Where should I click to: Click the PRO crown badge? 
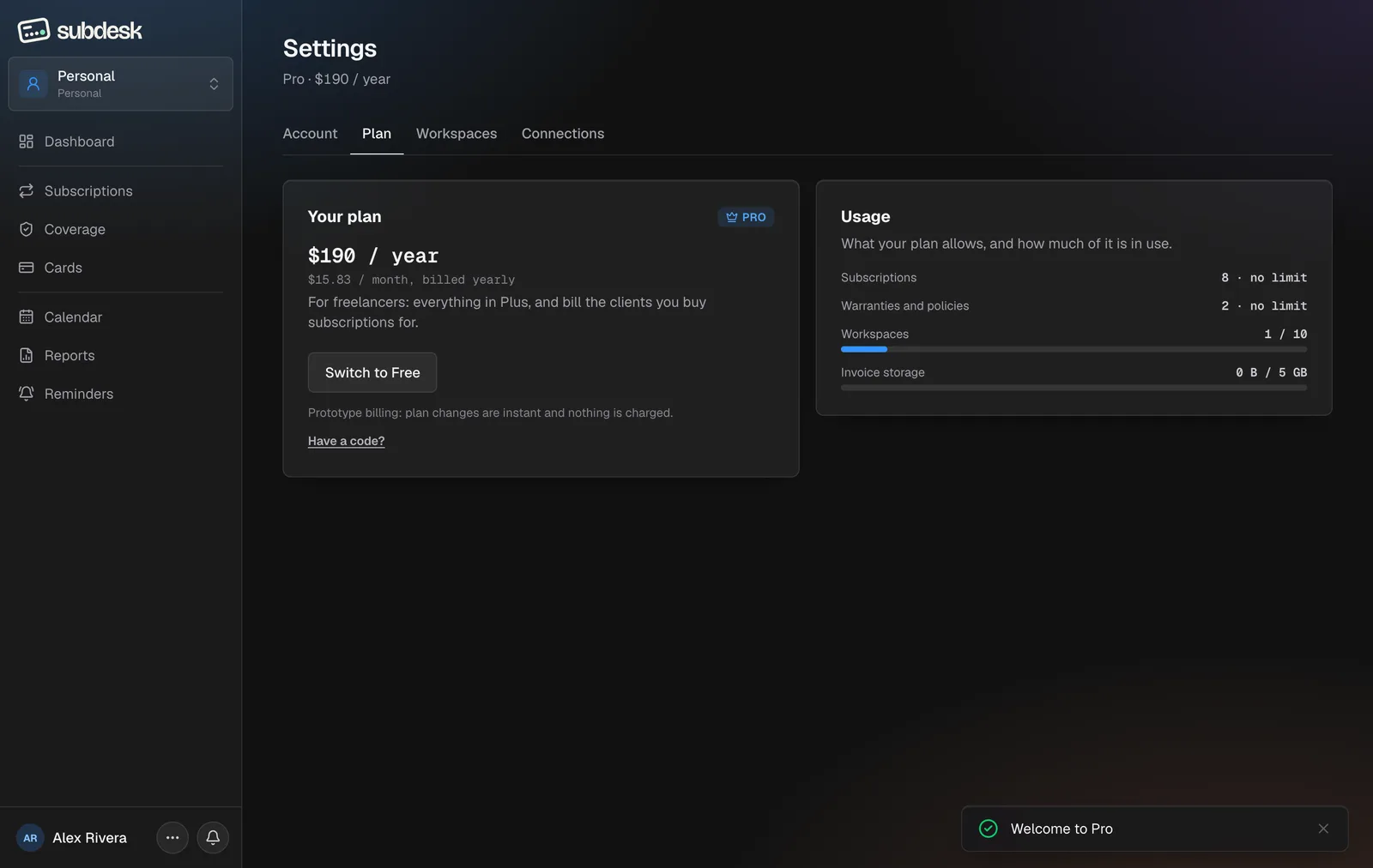(746, 217)
